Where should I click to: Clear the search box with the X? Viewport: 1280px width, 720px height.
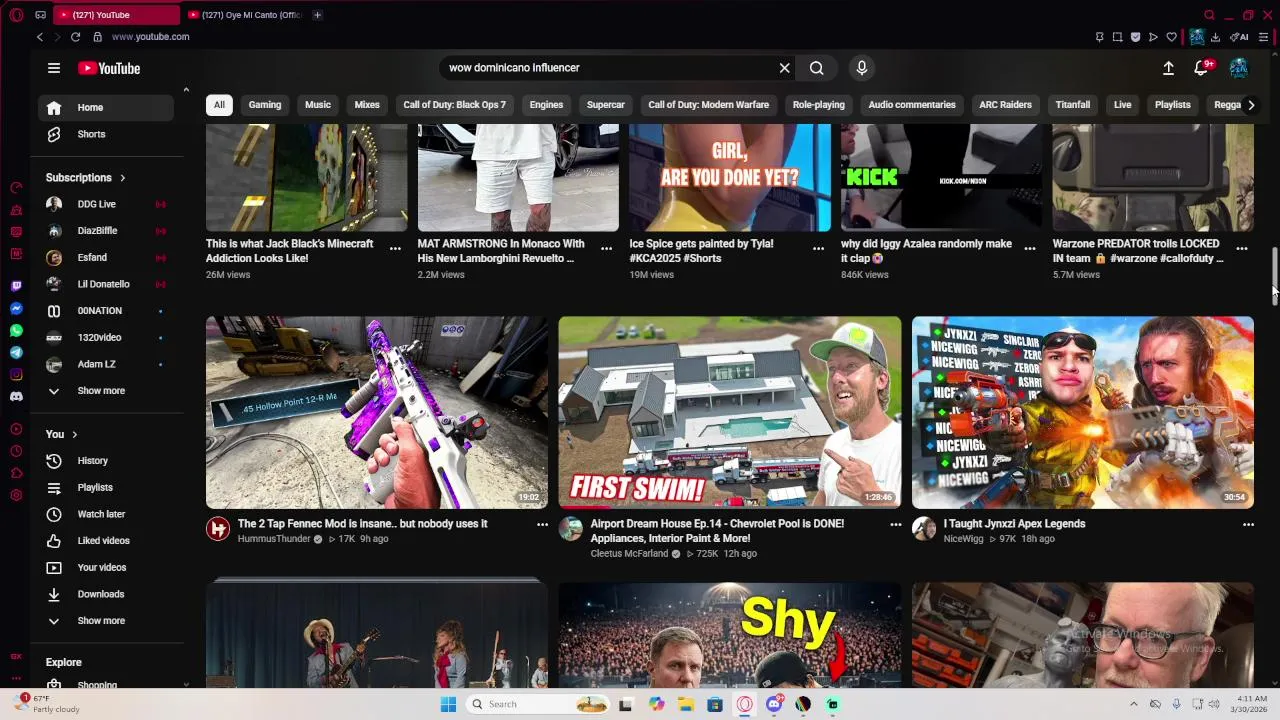785,68
